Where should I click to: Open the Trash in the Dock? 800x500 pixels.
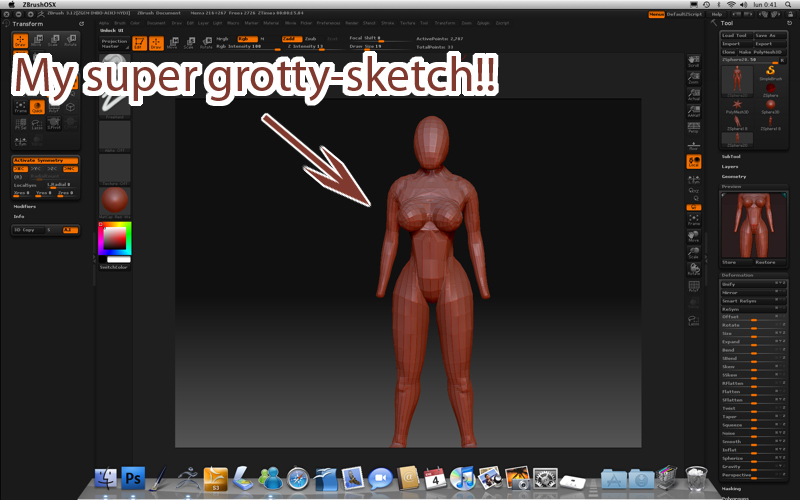pyautogui.click(x=696, y=479)
